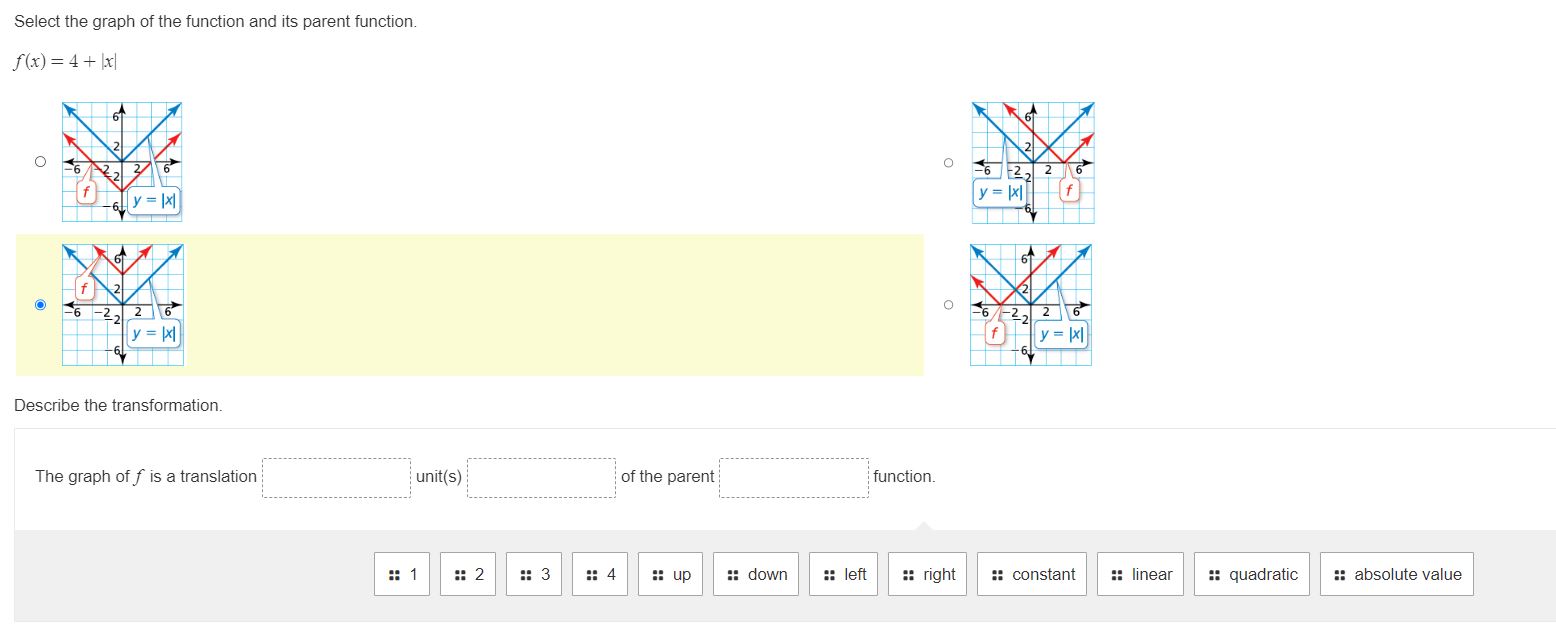
Task: Select the "right" answer chip
Action: 927,573
